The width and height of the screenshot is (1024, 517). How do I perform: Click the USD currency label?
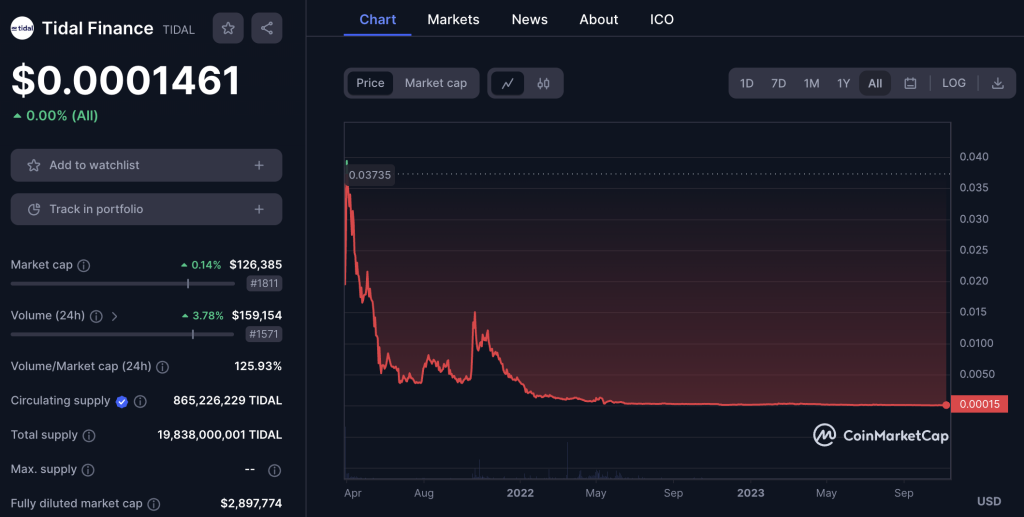pyautogui.click(x=989, y=501)
